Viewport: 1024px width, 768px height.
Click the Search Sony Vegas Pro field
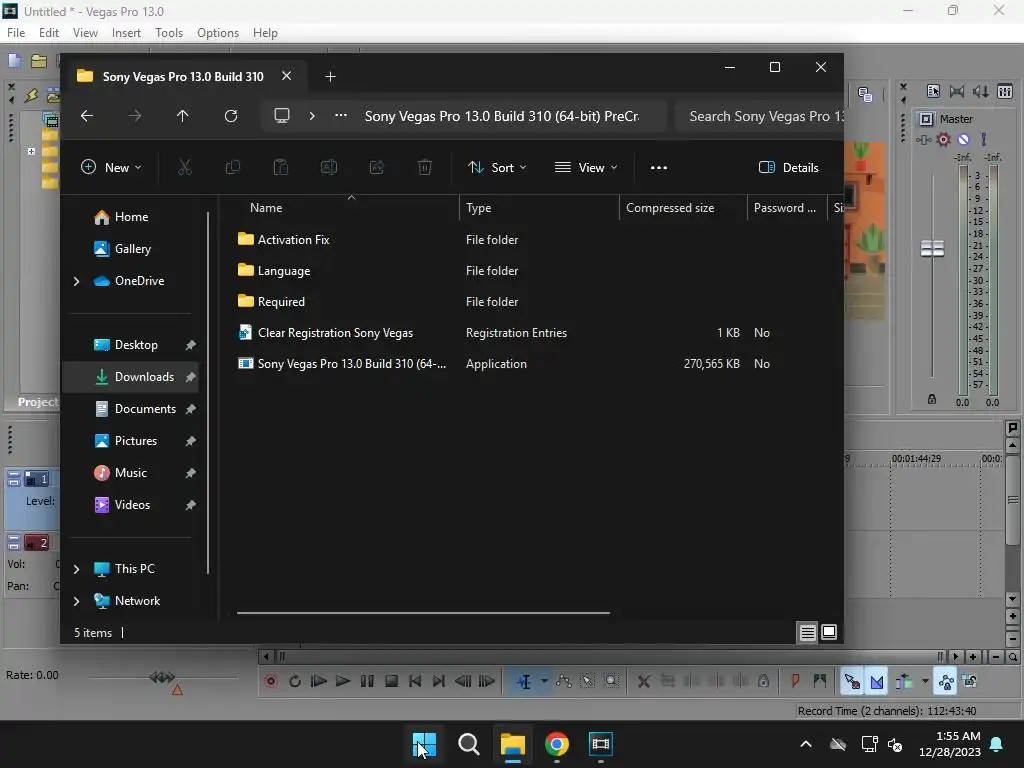[x=760, y=116]
